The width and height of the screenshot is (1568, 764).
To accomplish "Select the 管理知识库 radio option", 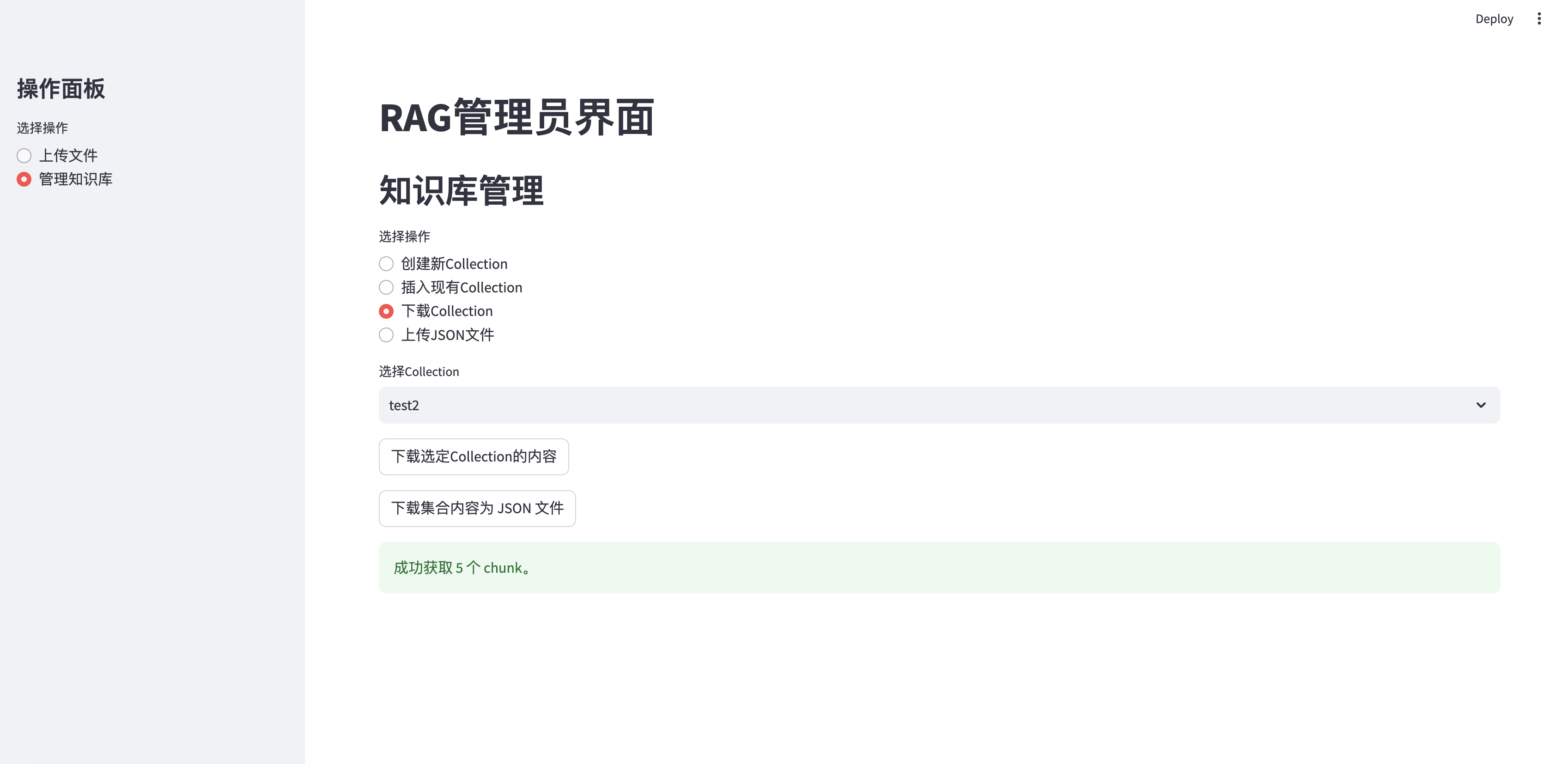I will point(24,180).
